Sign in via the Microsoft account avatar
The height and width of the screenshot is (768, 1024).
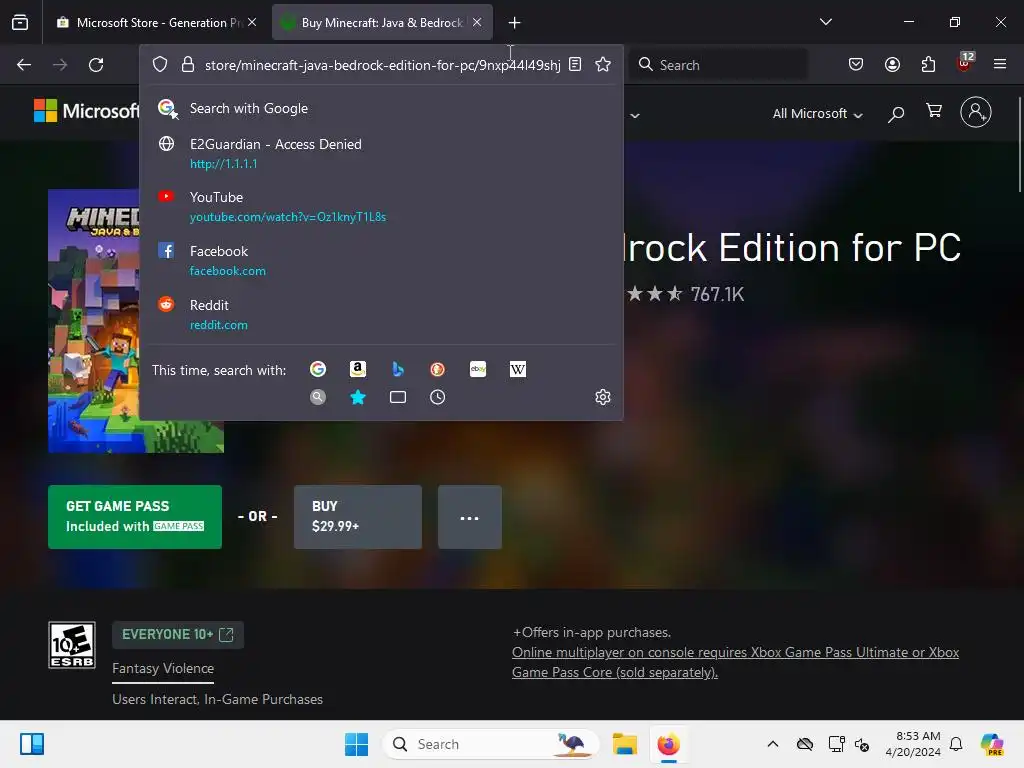976,112
